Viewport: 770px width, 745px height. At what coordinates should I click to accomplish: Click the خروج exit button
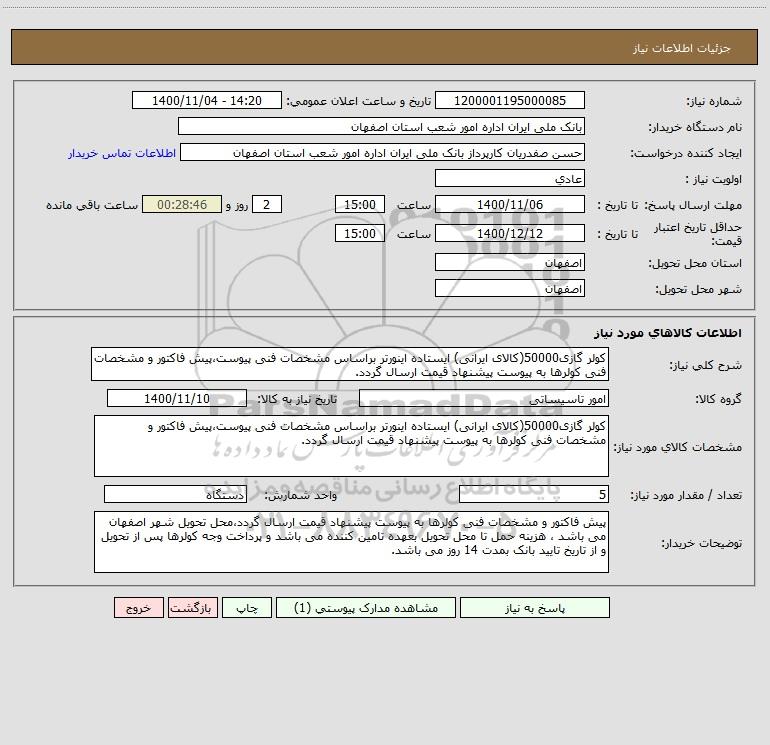138,608
